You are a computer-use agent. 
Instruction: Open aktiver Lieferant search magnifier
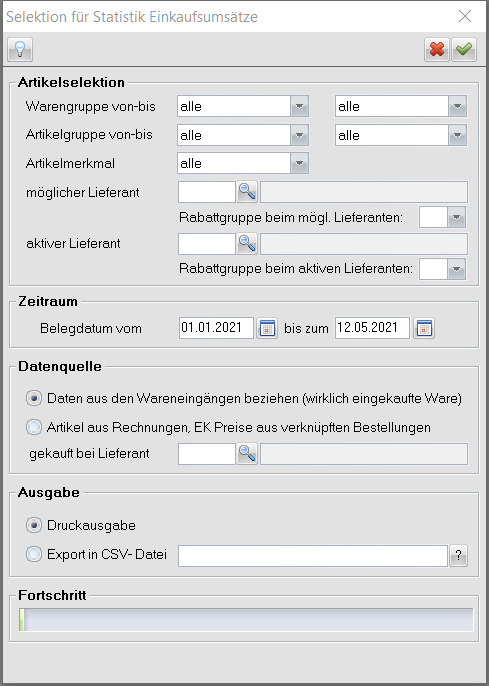[x=247, y=244]
